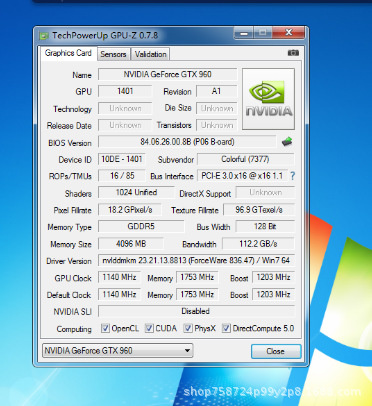Toggle the PhysX checkbox
Viewport: 372px width, 406px height.
pos(188,328)
